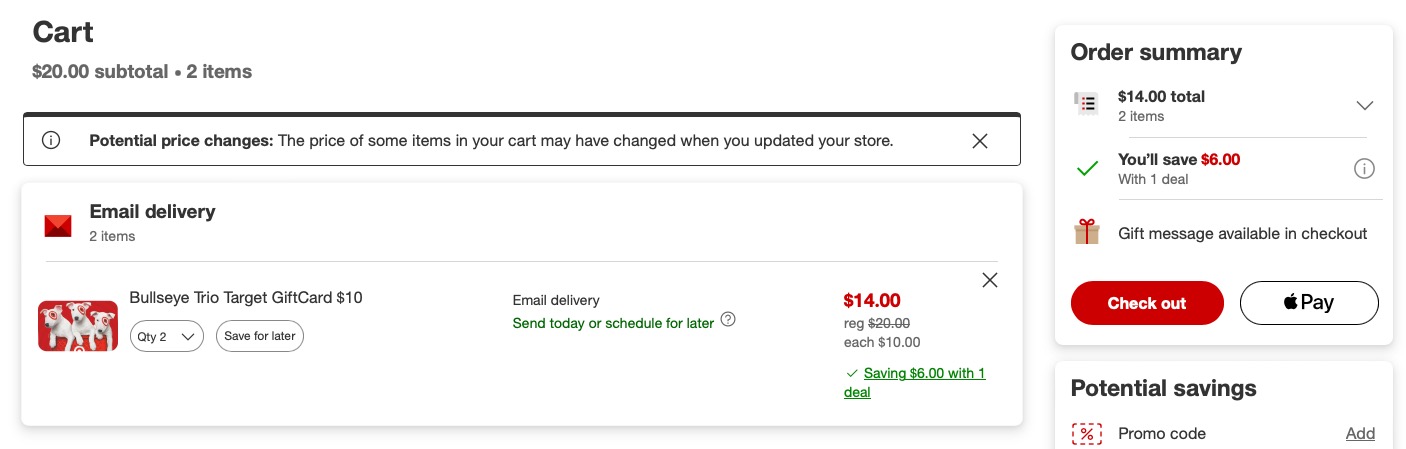Click the info icon in price changes banner
This screenshot has width=1406, height=449.
point(51,141)
